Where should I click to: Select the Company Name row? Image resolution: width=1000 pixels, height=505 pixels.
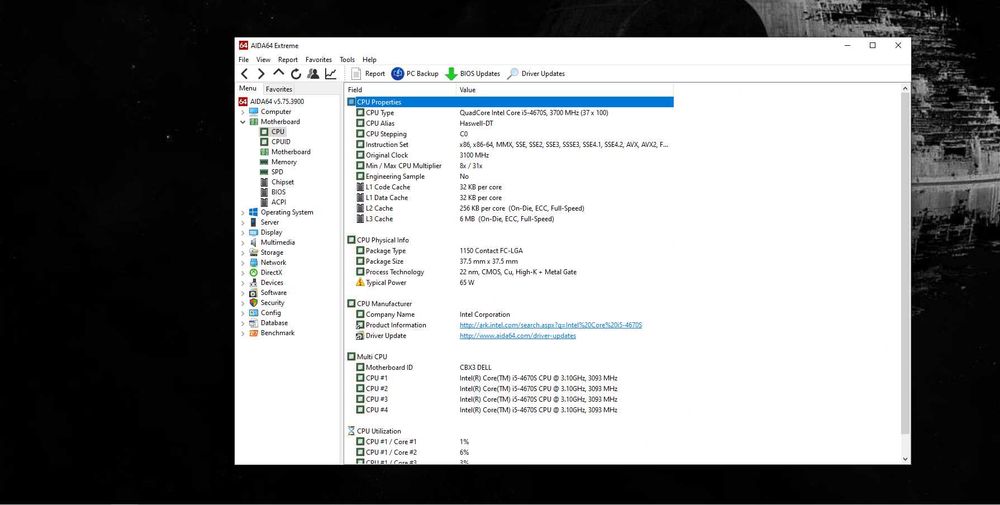[x=510, y=314]
